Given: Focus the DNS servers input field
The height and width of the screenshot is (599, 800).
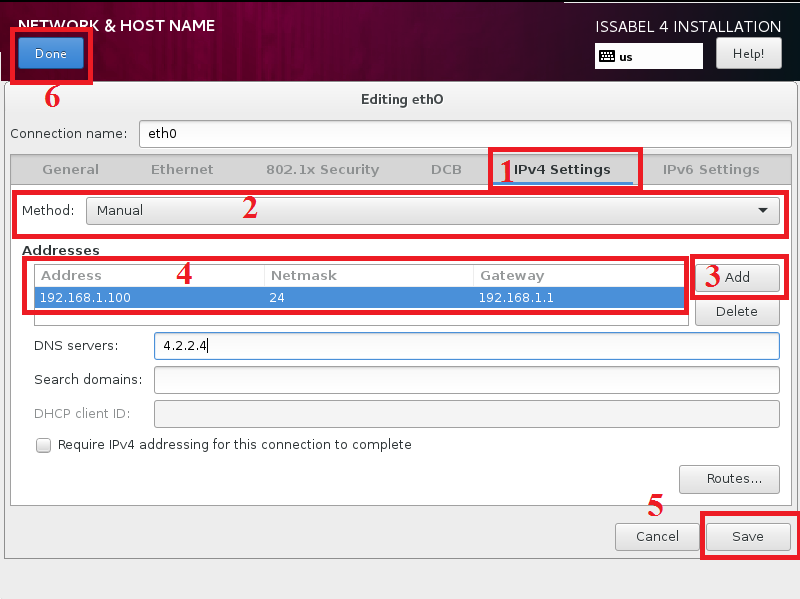Looking at the screenshot, I should (466, 346).
